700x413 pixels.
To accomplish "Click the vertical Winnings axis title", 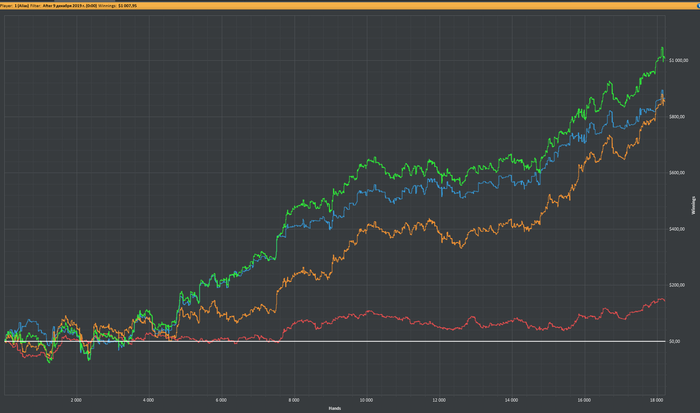I will coord(693,205).
